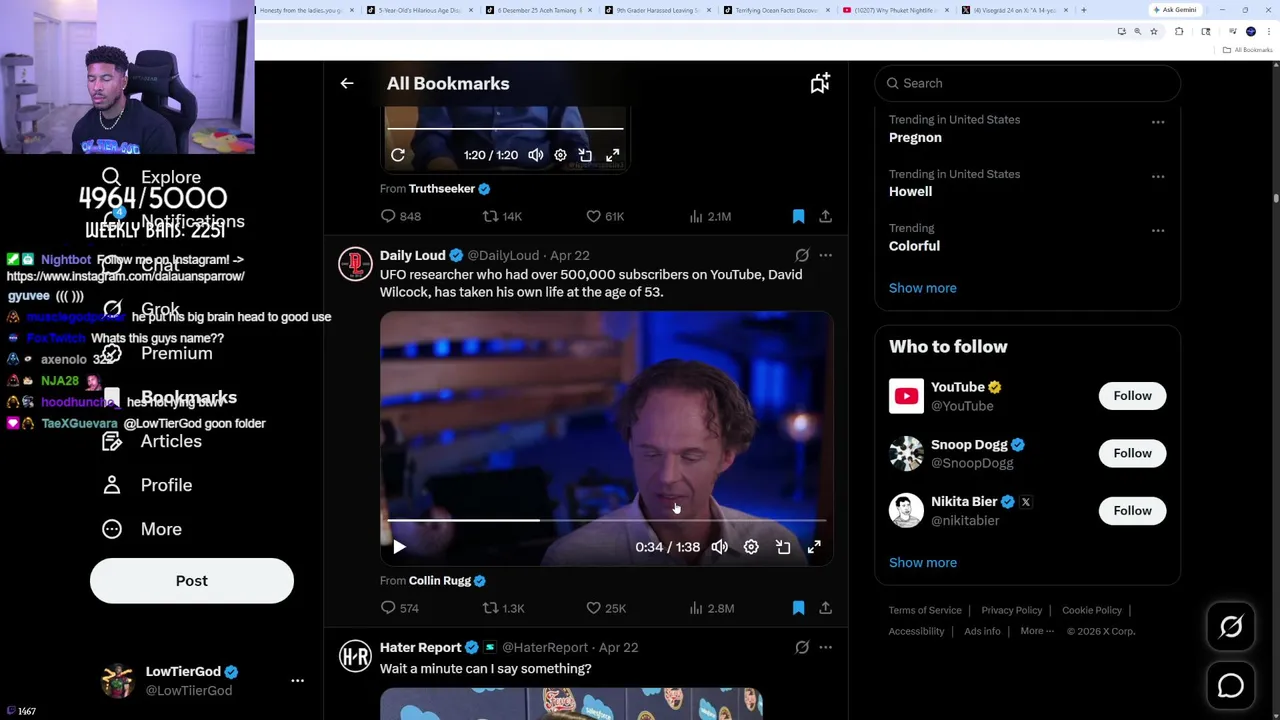Select Bookmarks in sidebar
Screen dimensions: 1280x720
170,397
